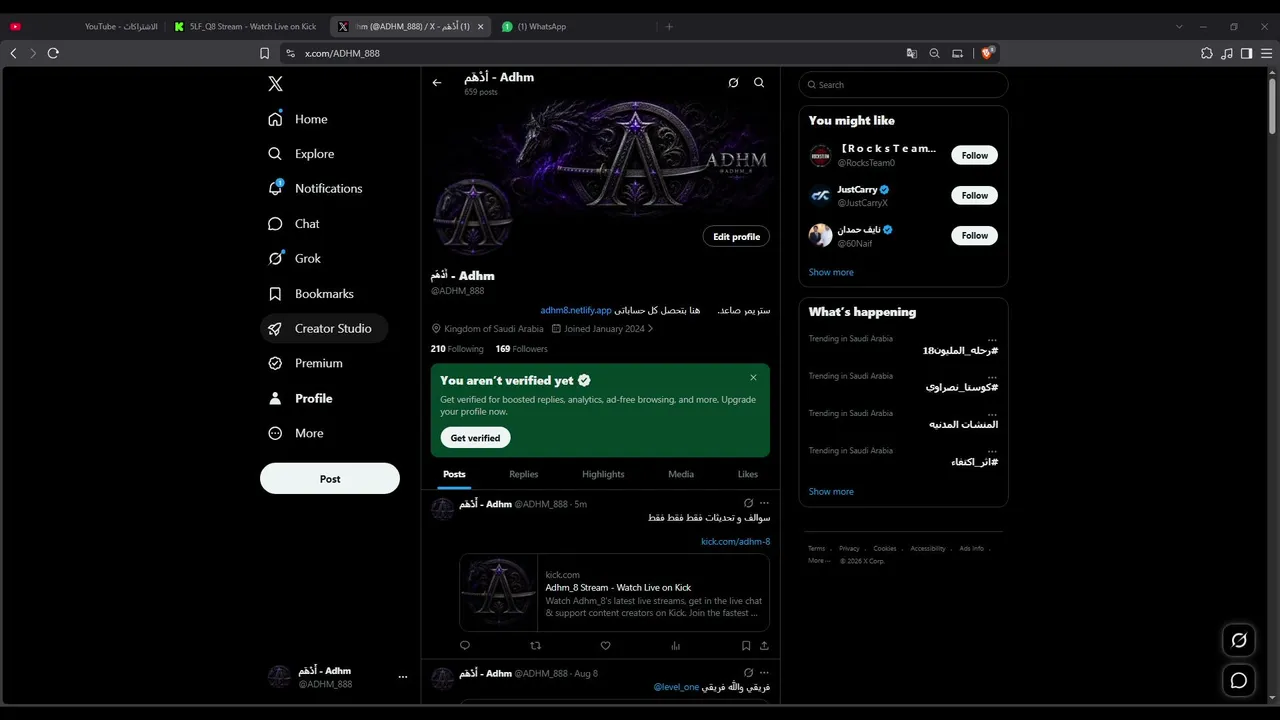The image size is (1280, 720).
Task: Click the Grok icon on the 5m post
Action: click(x=748, y=503)
